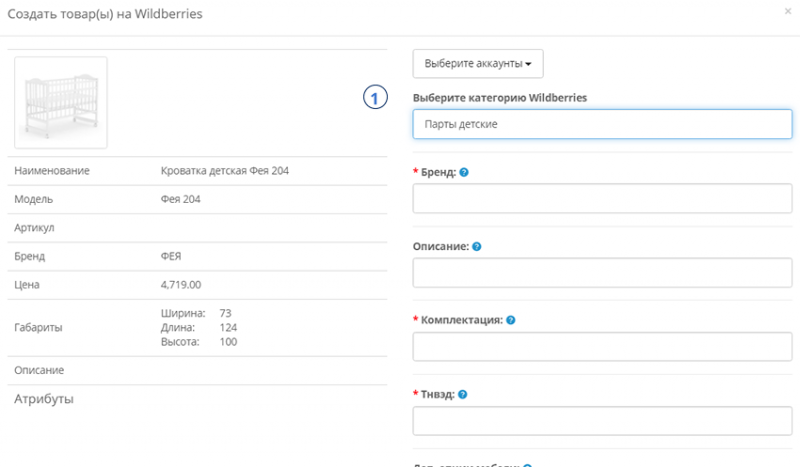800x468 pixels.
Task: Focus the Бренд input field
Action: click(x=602, y=198)
